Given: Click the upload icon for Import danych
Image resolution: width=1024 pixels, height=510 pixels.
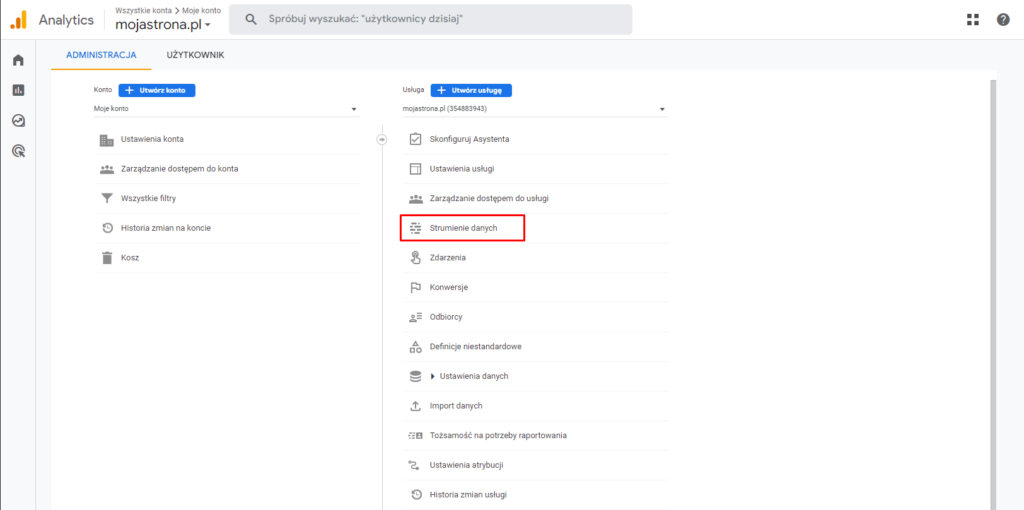Looking at the screenshot, I should point(416,406).
